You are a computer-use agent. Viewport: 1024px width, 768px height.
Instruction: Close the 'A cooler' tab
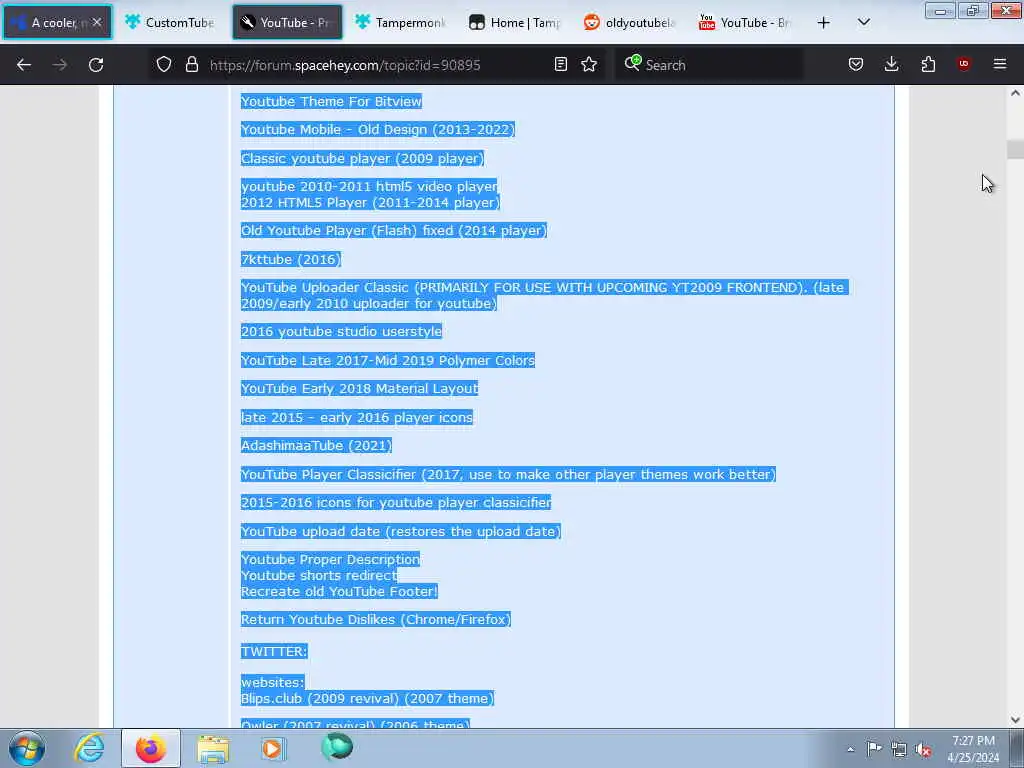click(x=97, y=22)
